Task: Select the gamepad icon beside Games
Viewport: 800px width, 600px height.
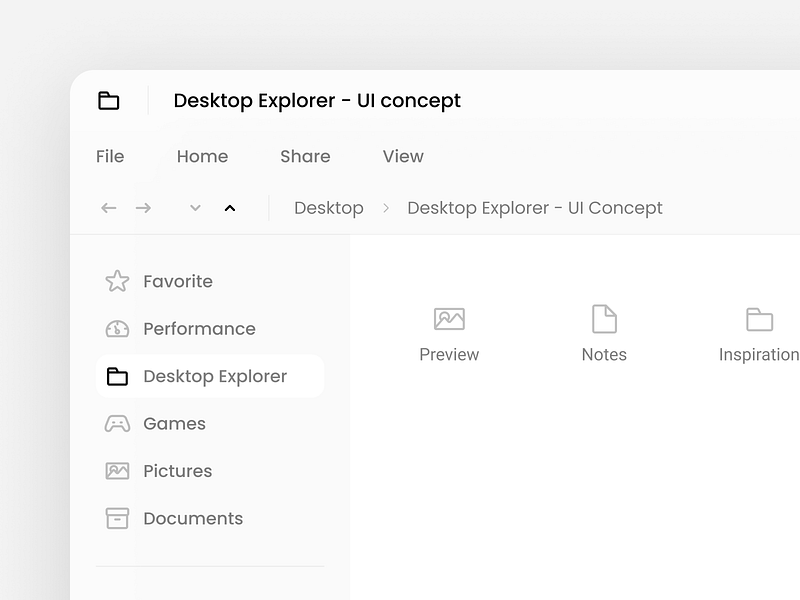Action: pyautogui.click(x=117, y=423)
